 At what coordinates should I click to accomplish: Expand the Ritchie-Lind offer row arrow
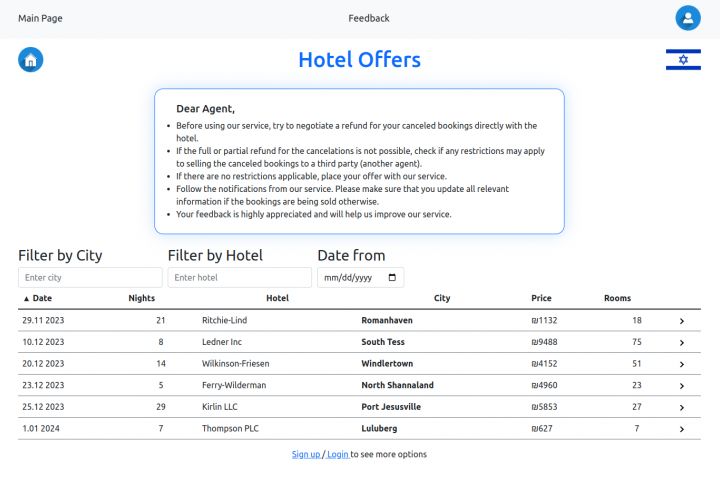point(682,321)
